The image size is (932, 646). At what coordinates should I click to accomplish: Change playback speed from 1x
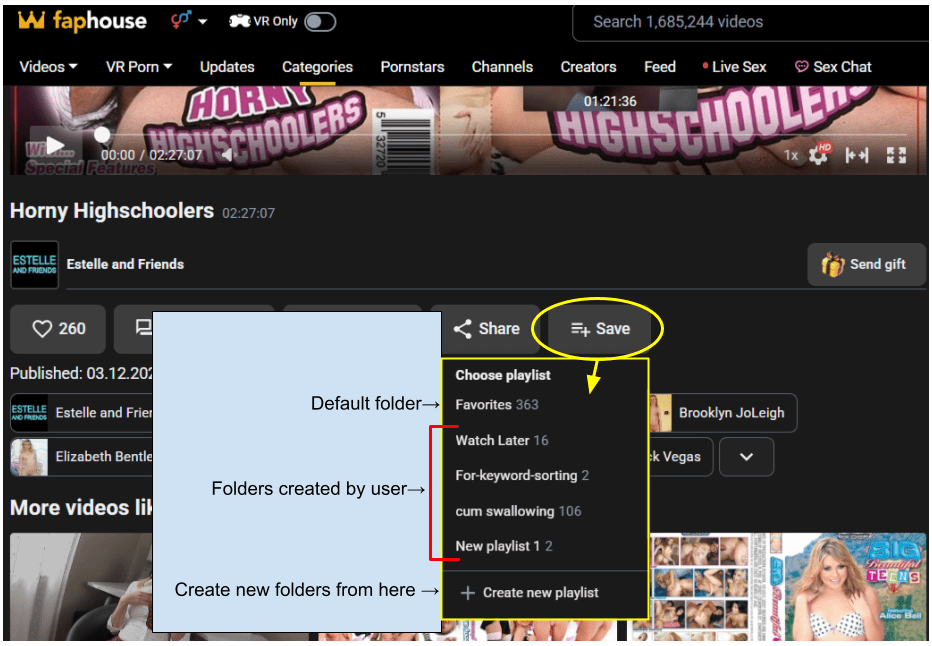tap(791, 155)
